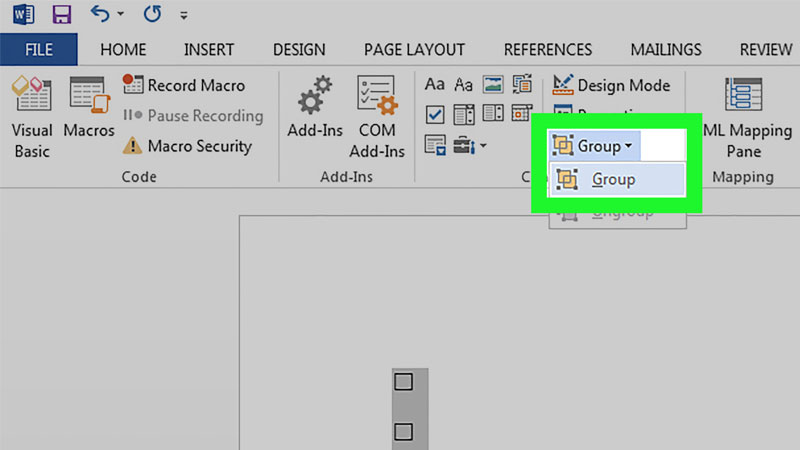Switch to the HOME tab

click(x=123, y=49)
